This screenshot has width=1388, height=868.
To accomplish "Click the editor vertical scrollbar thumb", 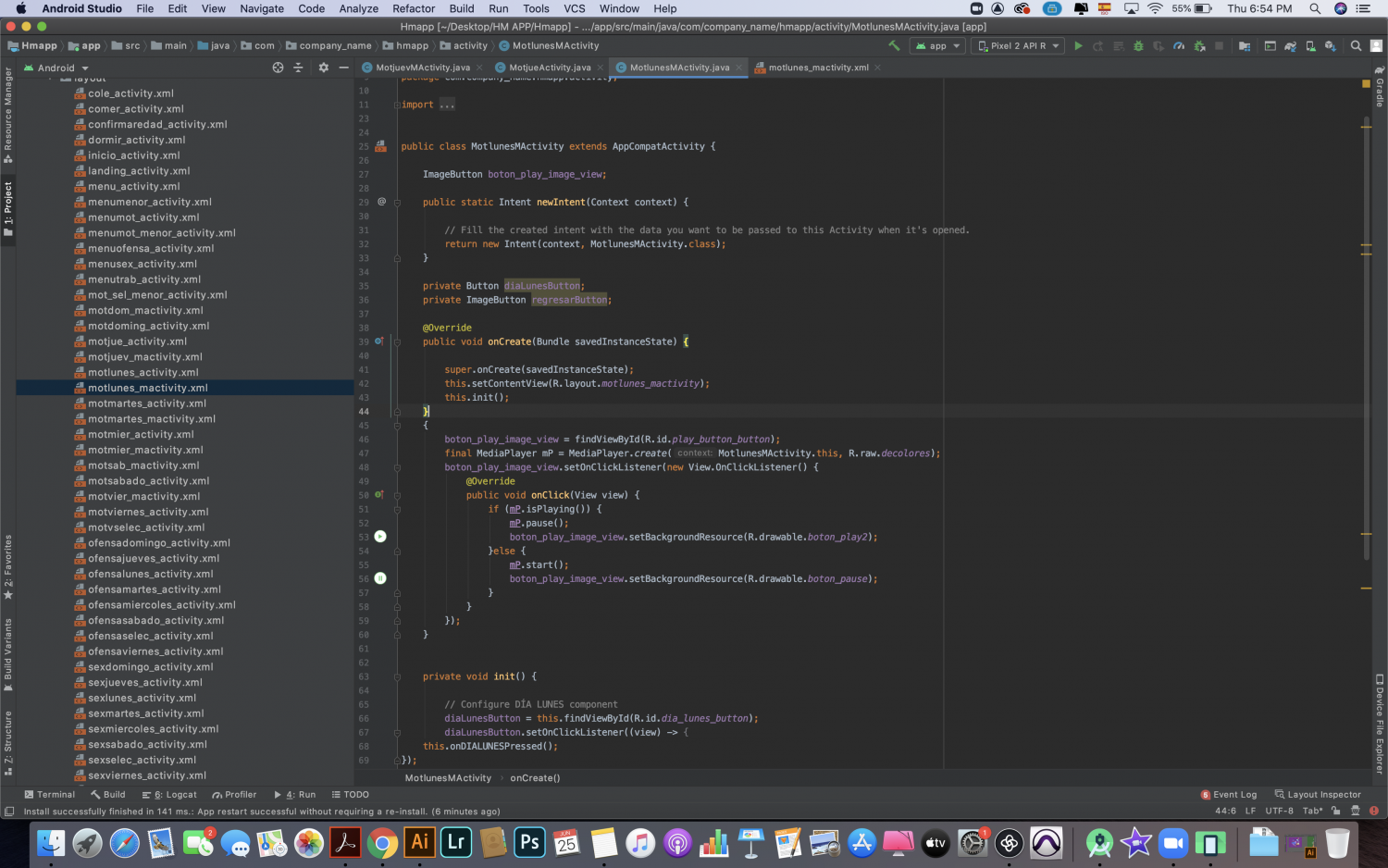I will coord(1367,338).
